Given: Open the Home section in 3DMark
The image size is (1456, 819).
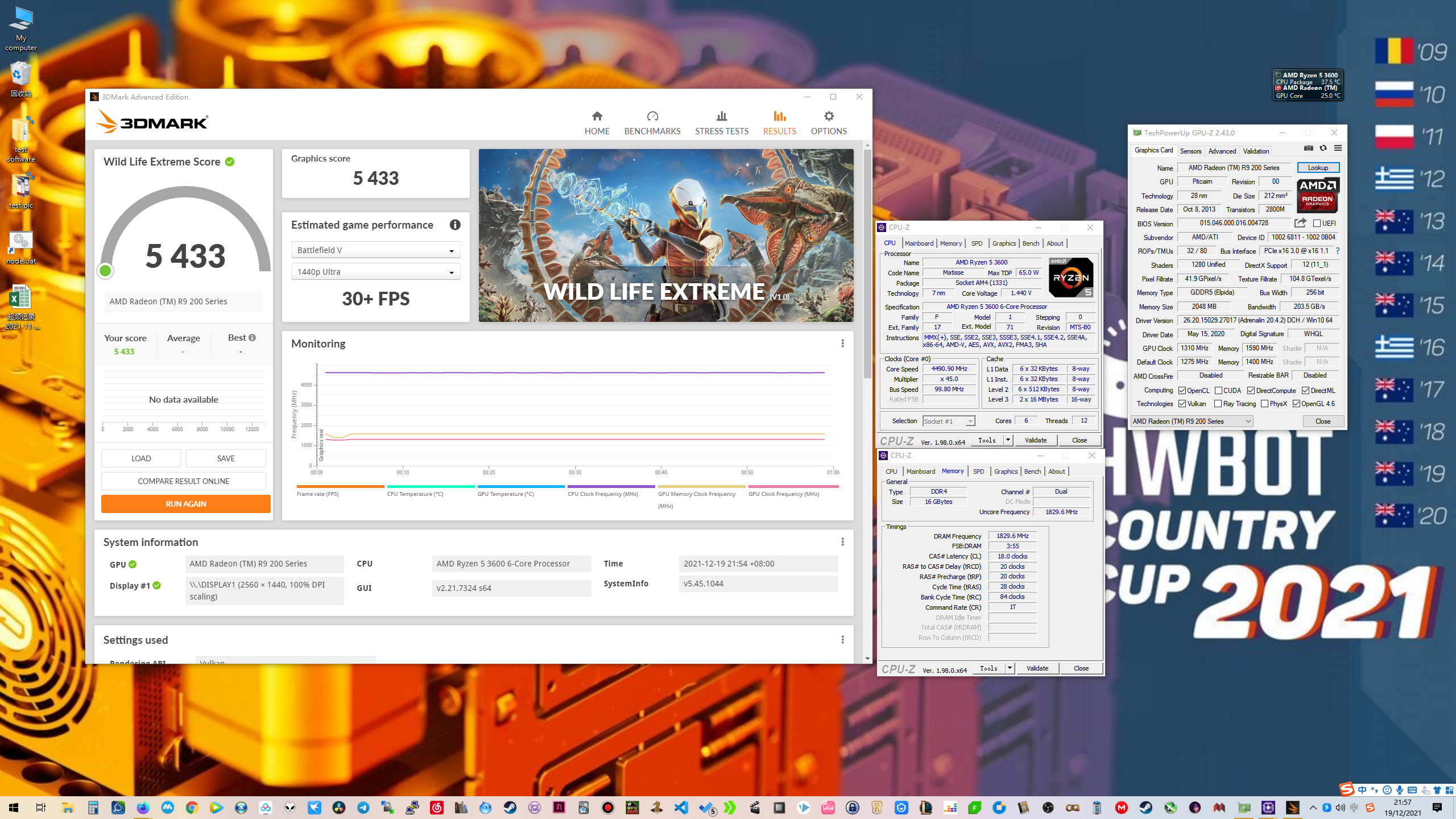Looking at the screenshot, I should 597,123.
